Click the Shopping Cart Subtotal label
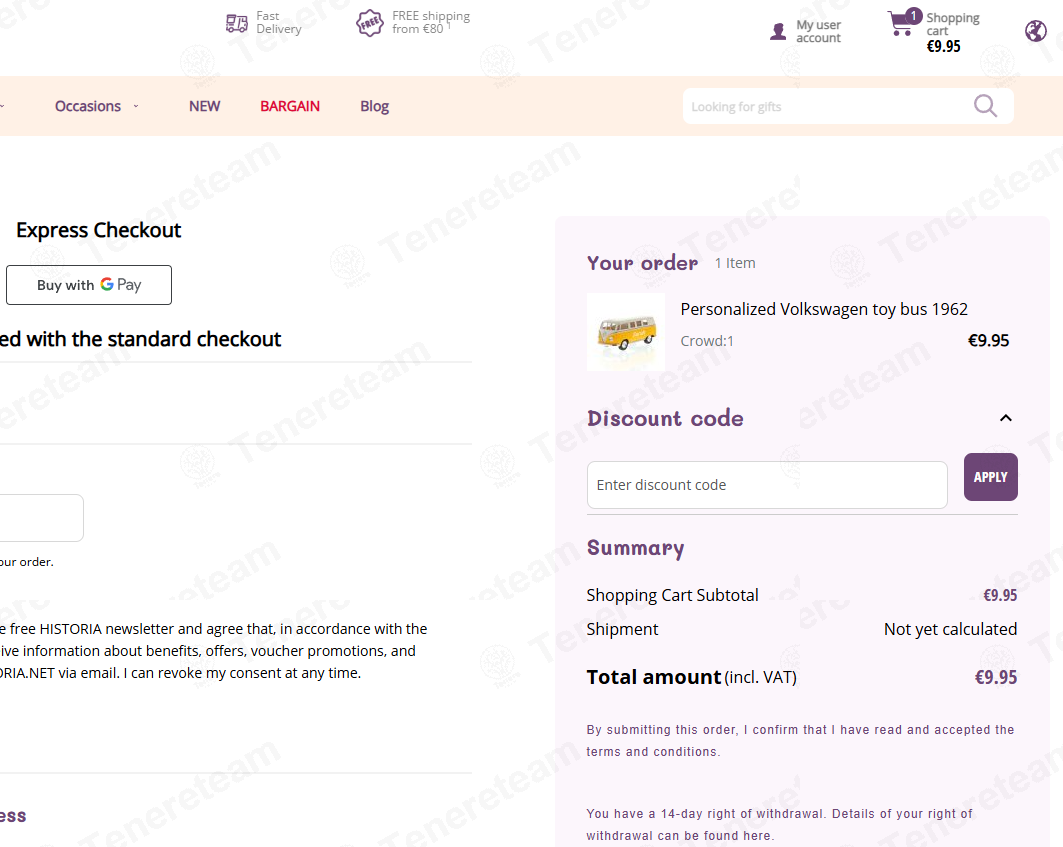Image resolution: width=1063 pixels, height=847 pixels. click(x=672, y=595)
